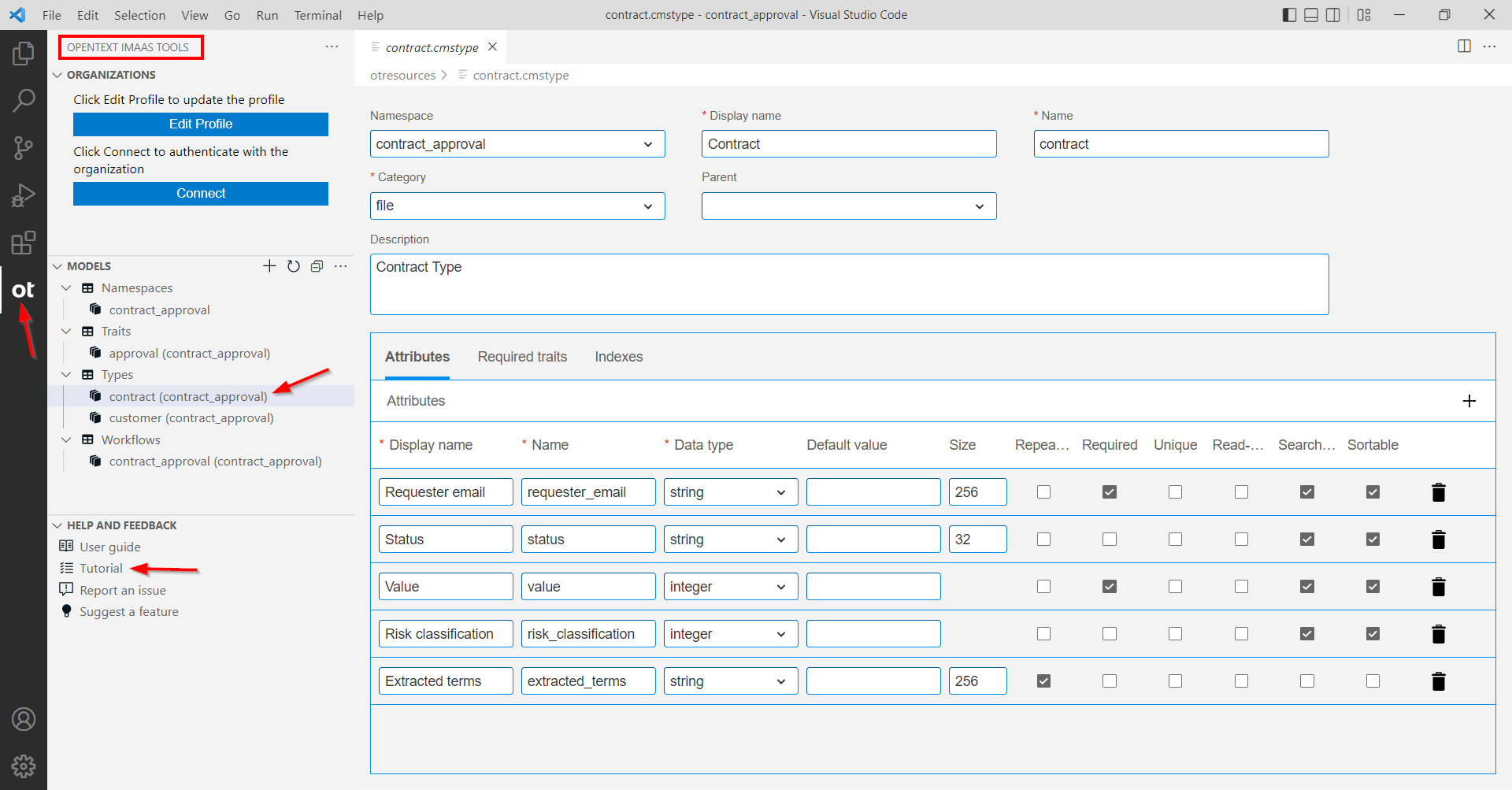Screen dimensions: 1512x790
Task: Open the Source Control view
Action: tap(23, 147)
